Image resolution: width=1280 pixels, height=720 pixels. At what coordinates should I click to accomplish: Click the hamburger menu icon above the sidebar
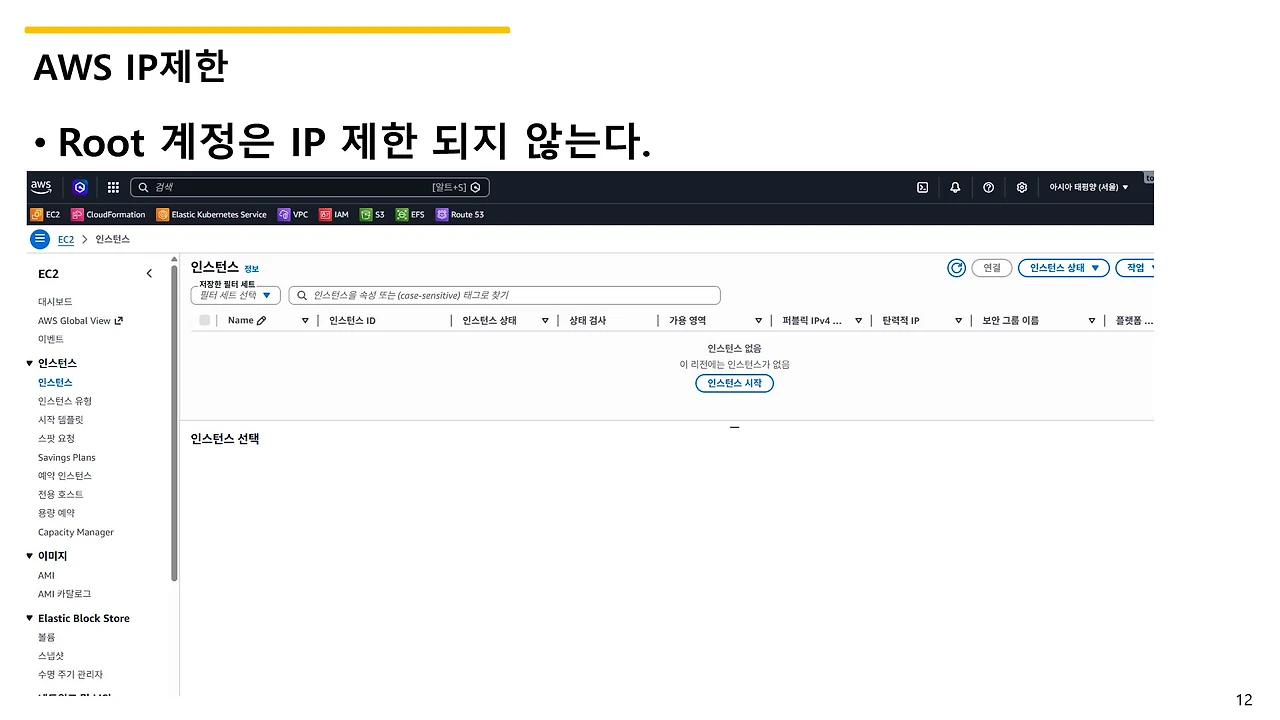(x=40, y=238)
